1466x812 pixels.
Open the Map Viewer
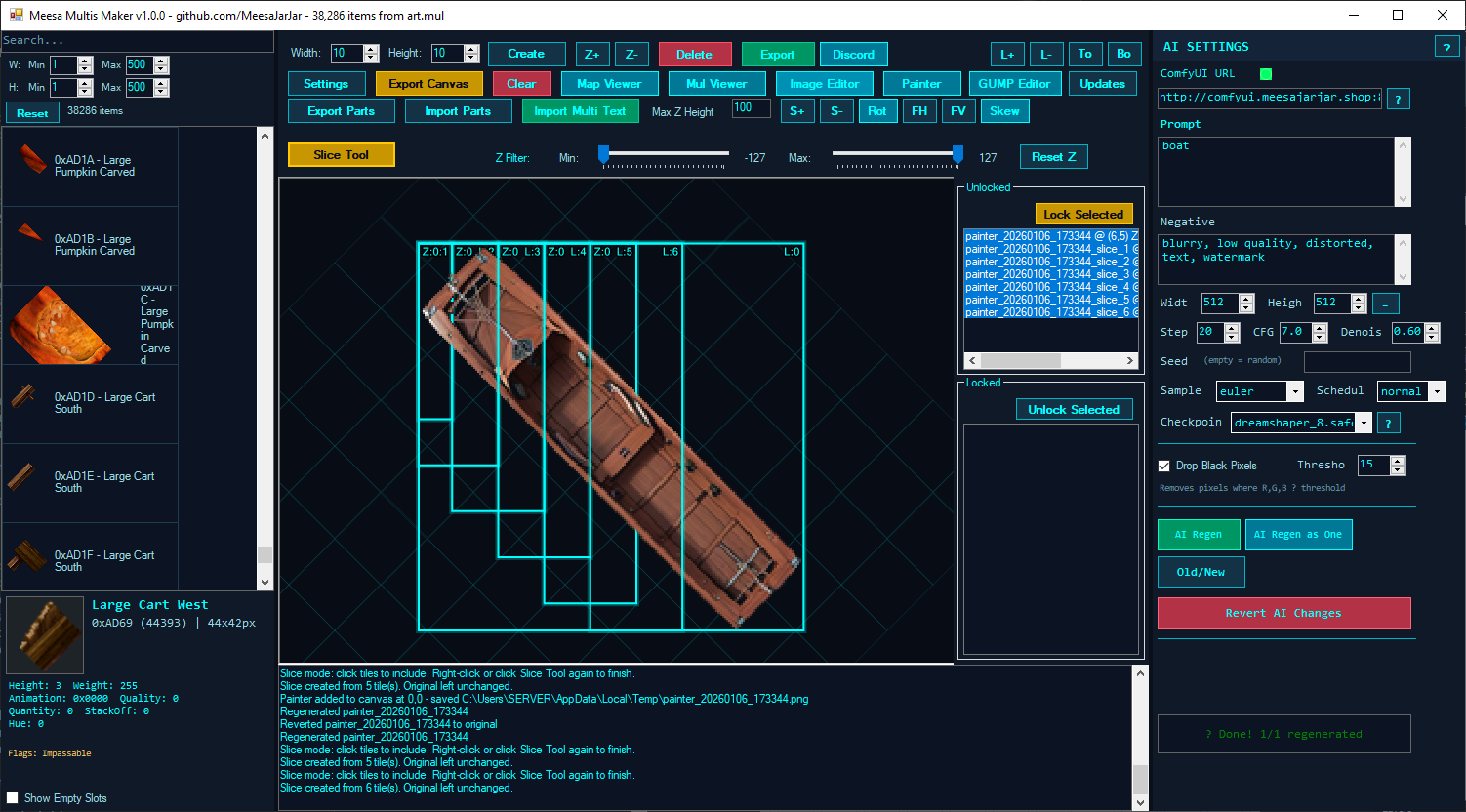click(x=609, y=84)
